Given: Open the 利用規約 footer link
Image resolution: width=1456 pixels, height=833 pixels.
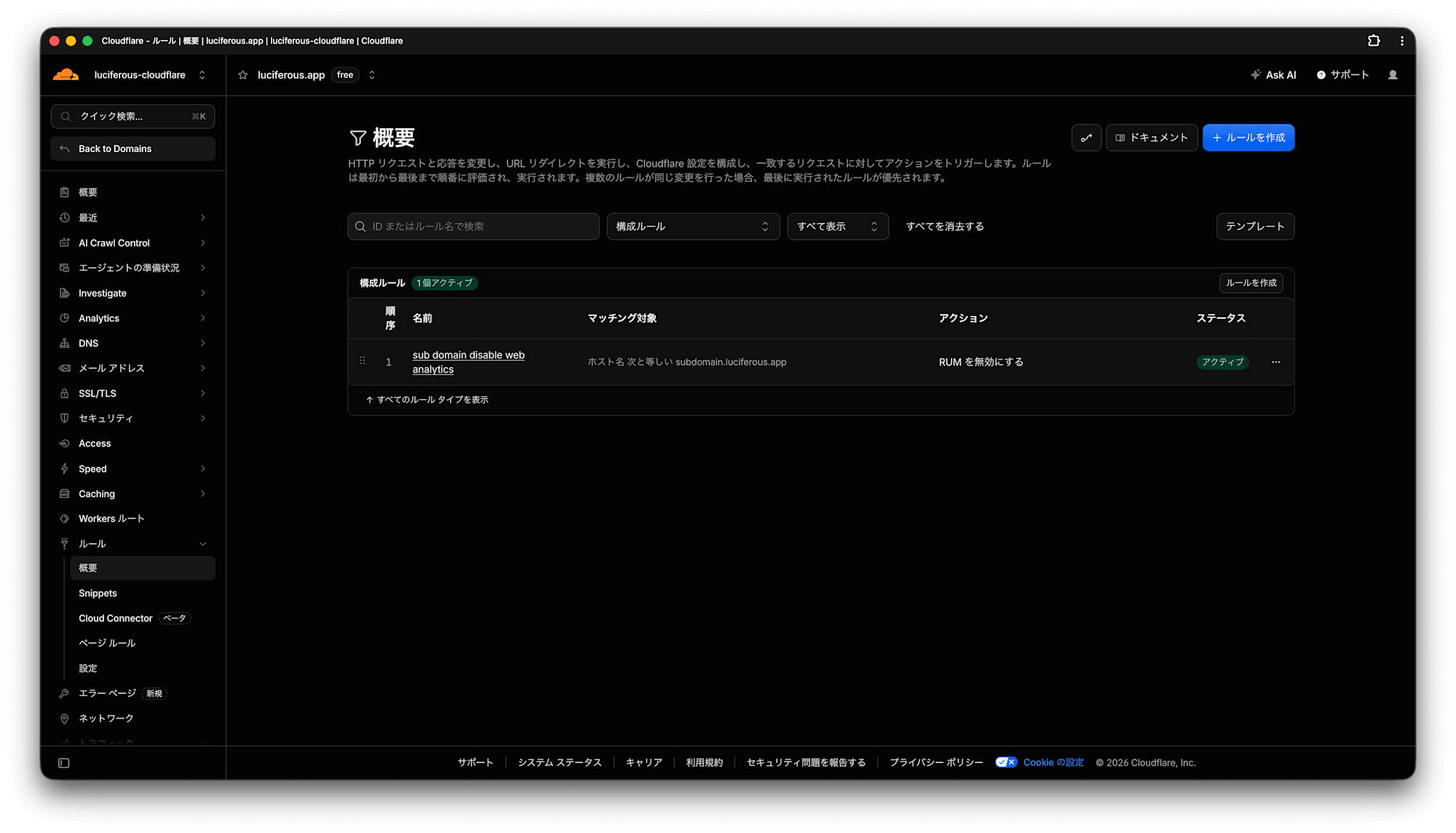Looking at the screenshot, I should (x=705, y=762).
